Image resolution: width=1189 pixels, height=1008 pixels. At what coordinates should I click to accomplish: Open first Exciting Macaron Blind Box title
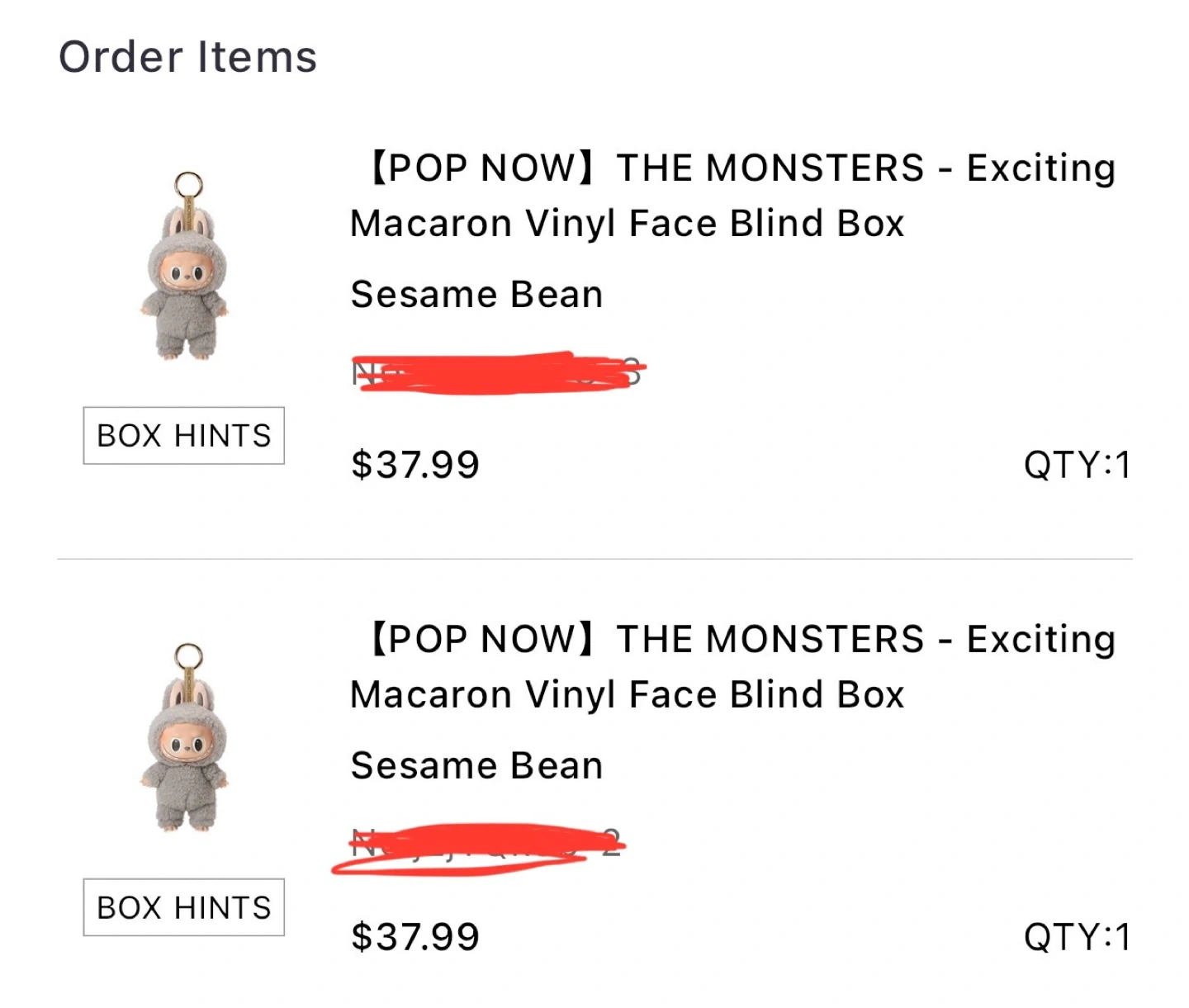point(732,196)
